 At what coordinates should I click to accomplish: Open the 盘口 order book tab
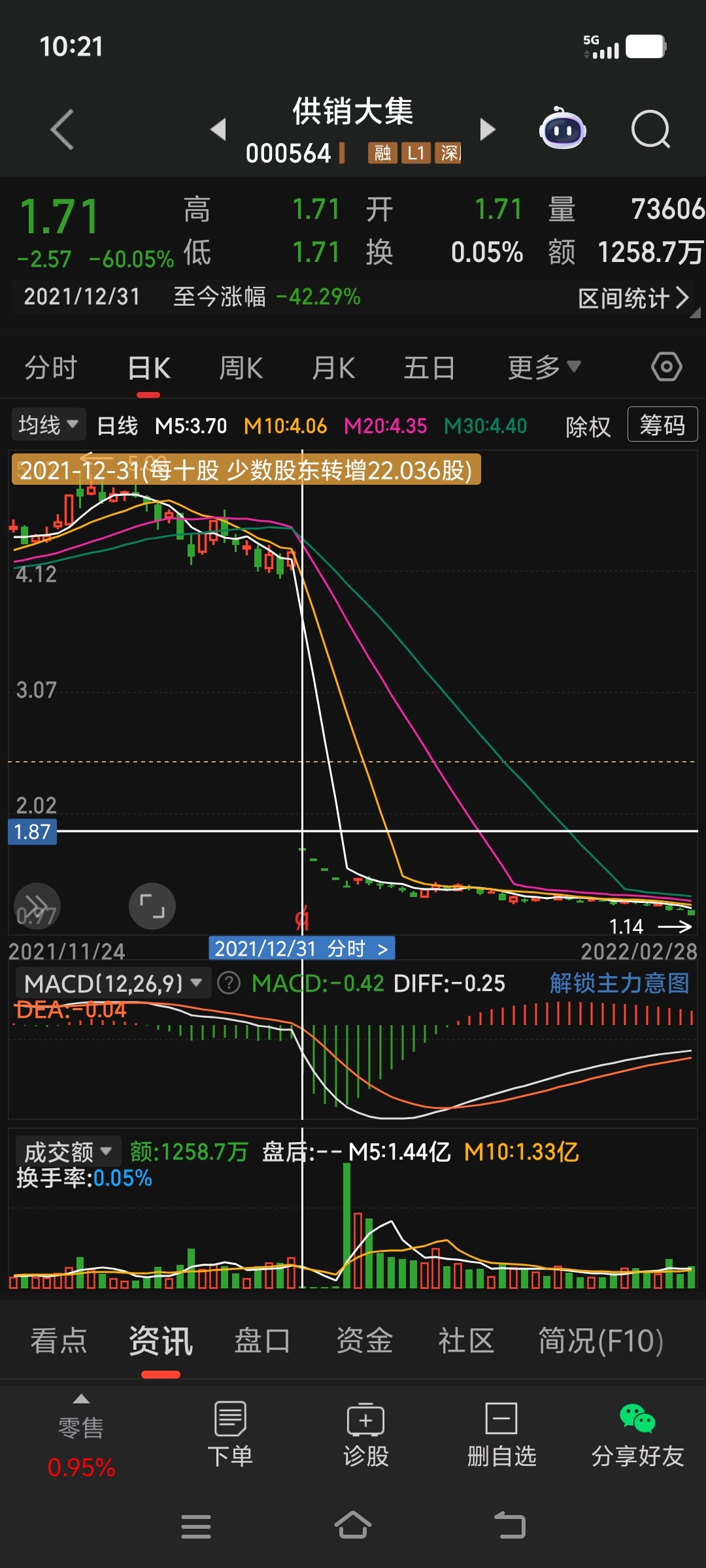[x=262, y=1341]
